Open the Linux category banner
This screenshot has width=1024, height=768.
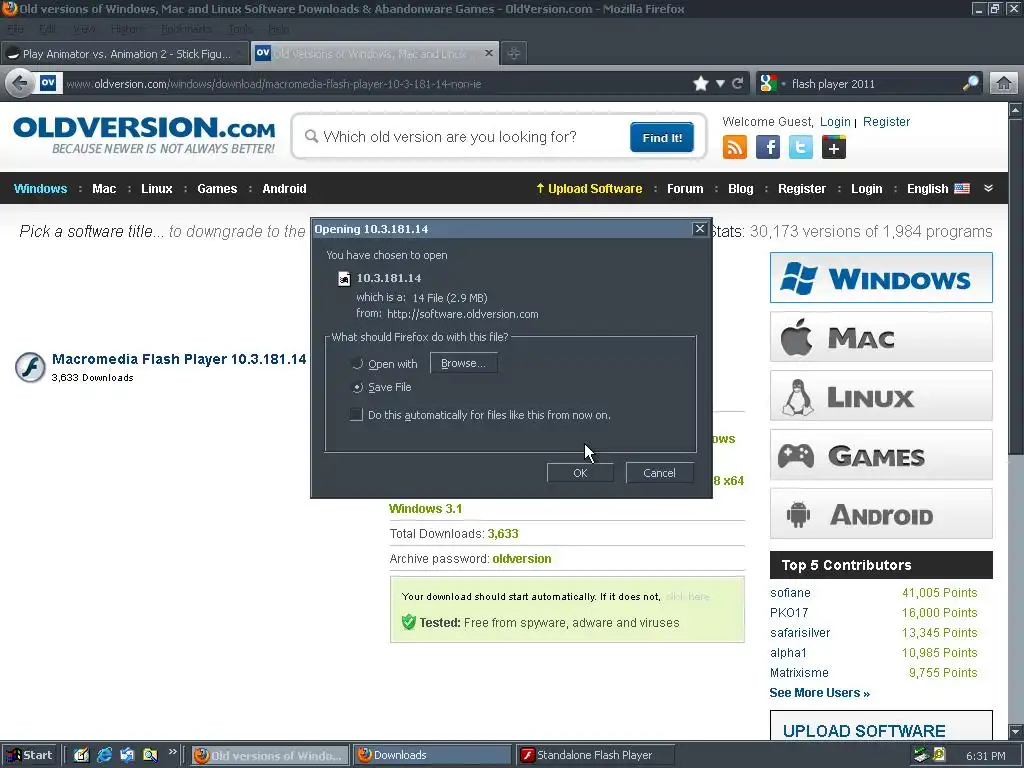pyautogui.click(x=881, y=396)
